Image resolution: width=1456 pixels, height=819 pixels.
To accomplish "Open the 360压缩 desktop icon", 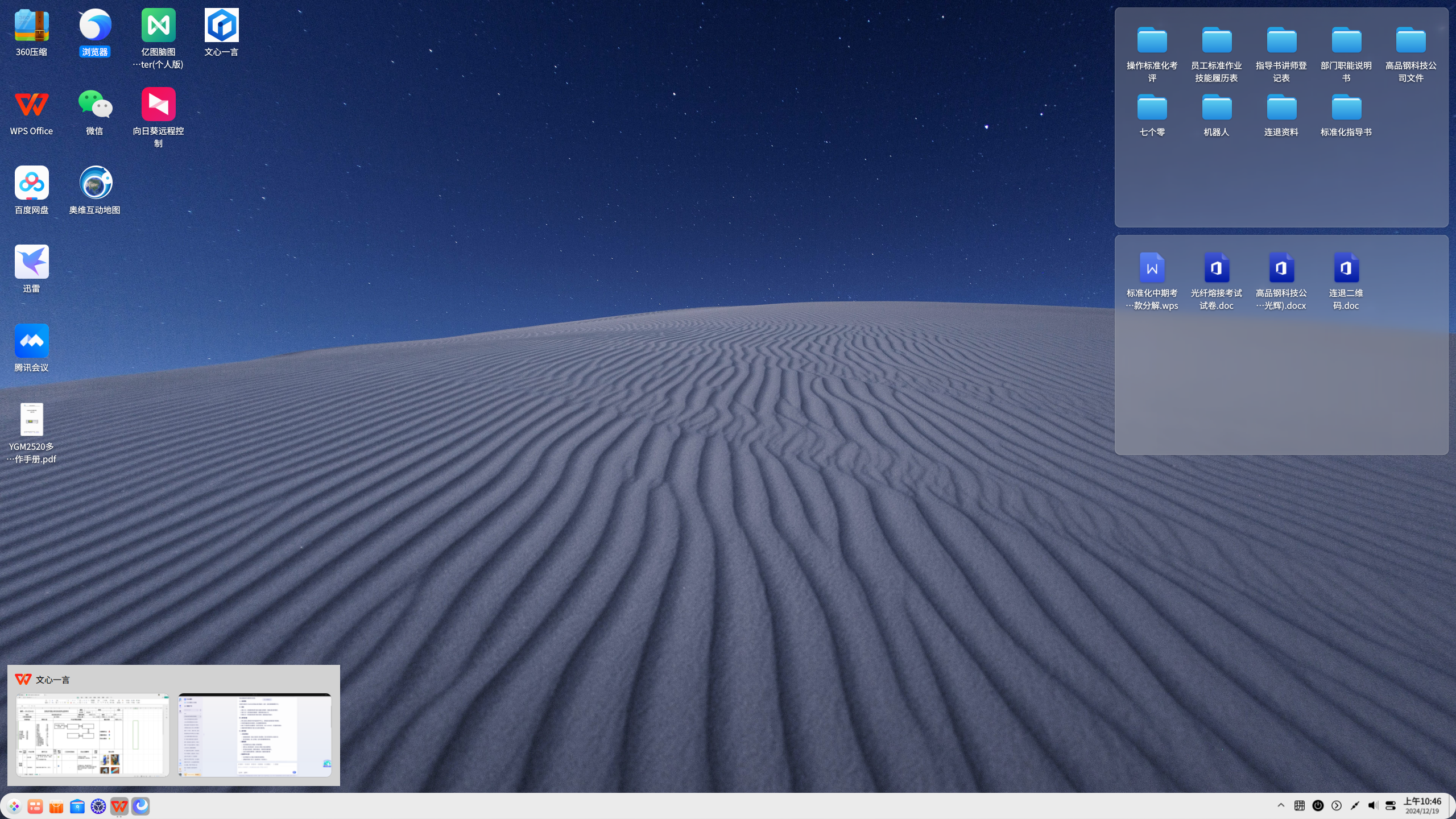I will (x=31, y=33).
